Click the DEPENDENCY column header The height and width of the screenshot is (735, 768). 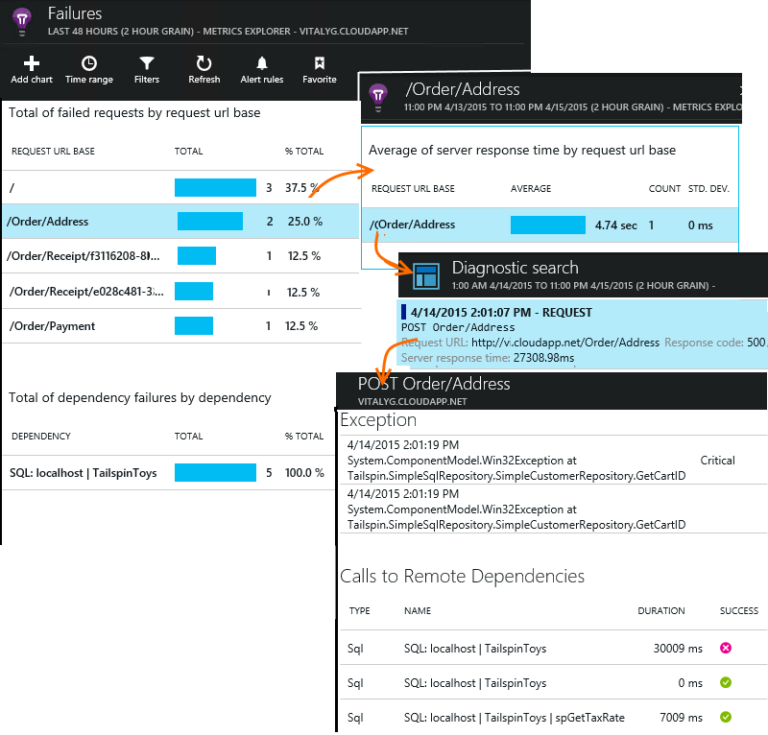coord(41,436)
